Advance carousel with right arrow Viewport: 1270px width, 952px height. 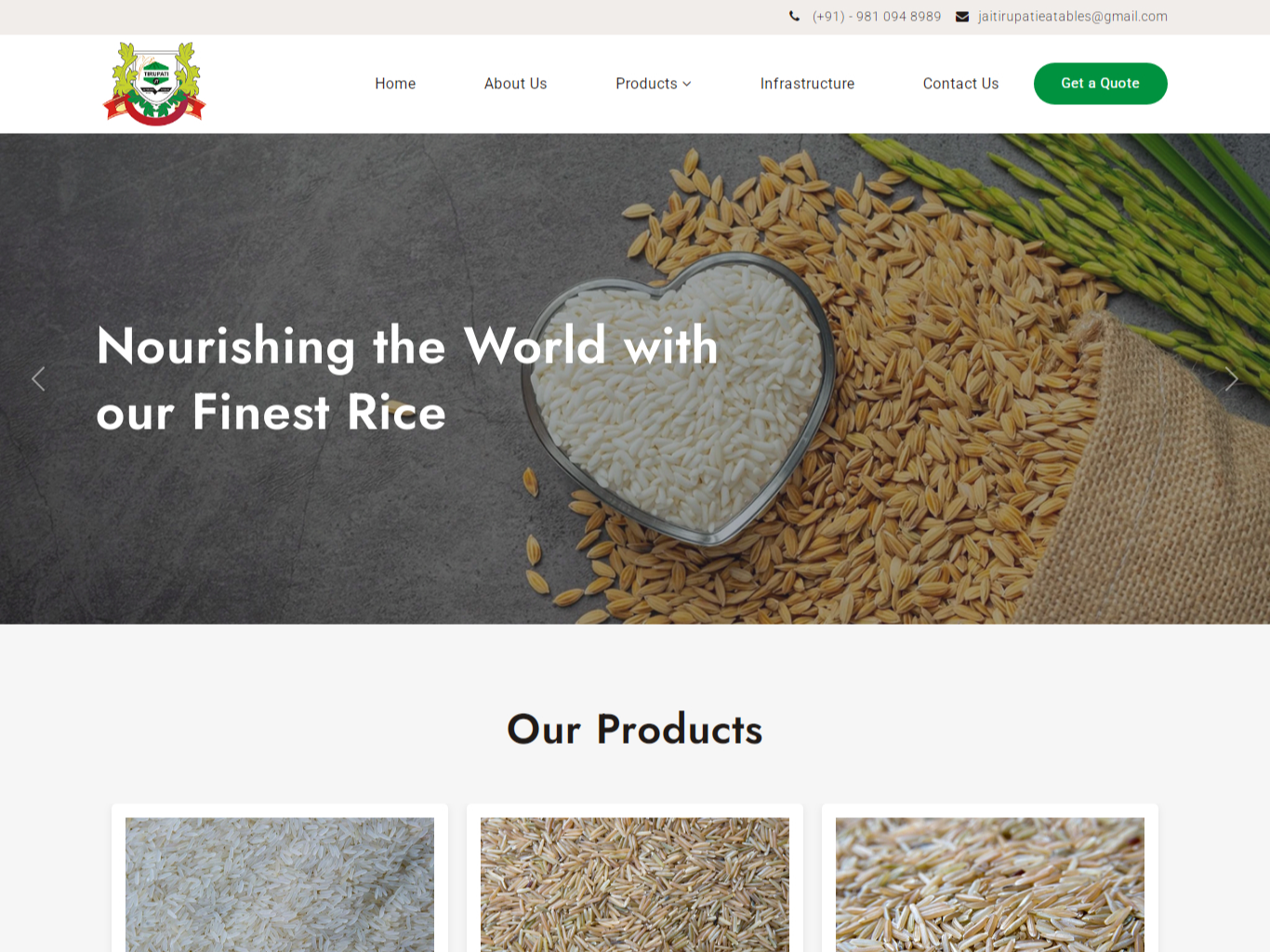coord(1231,378)
